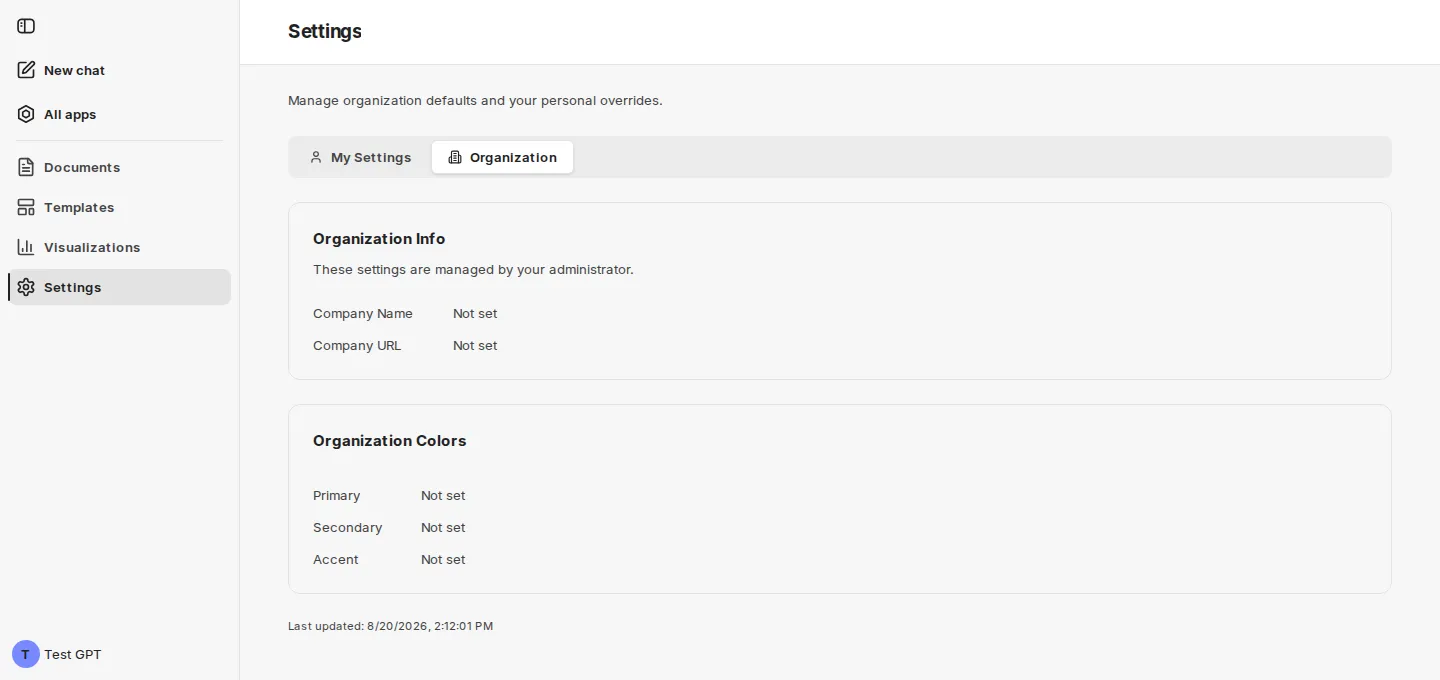Click the Templates layout icon
The image size is (1440, 680).
tap(26, 207)
